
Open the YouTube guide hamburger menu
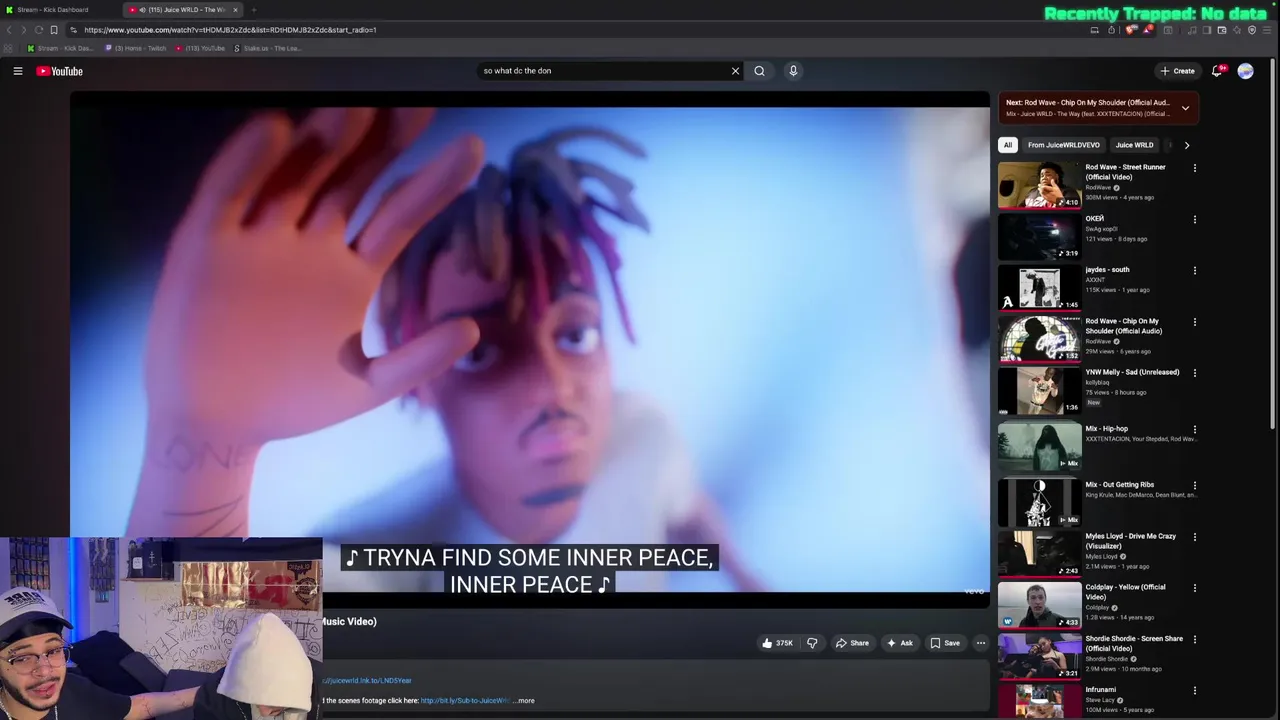[18, 71]
